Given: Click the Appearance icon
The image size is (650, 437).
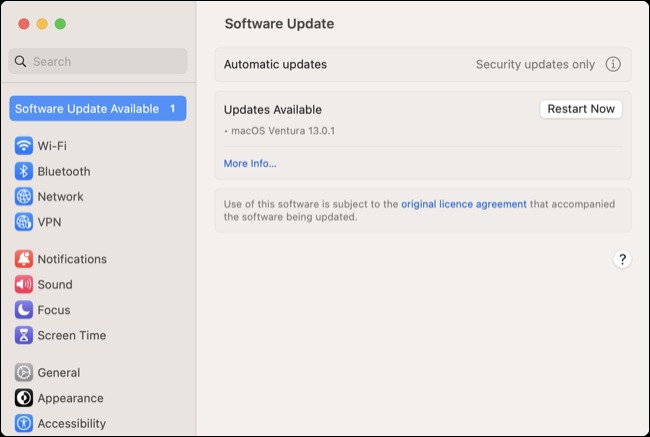Looking at the screenshot, I should 24,398.
